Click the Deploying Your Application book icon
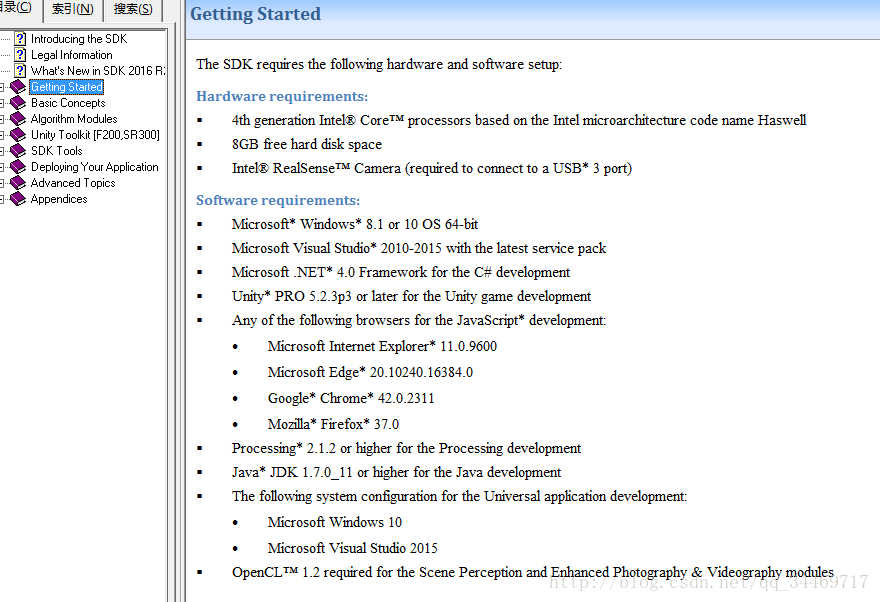Viewport: 880px width, 602px height. 18,167
